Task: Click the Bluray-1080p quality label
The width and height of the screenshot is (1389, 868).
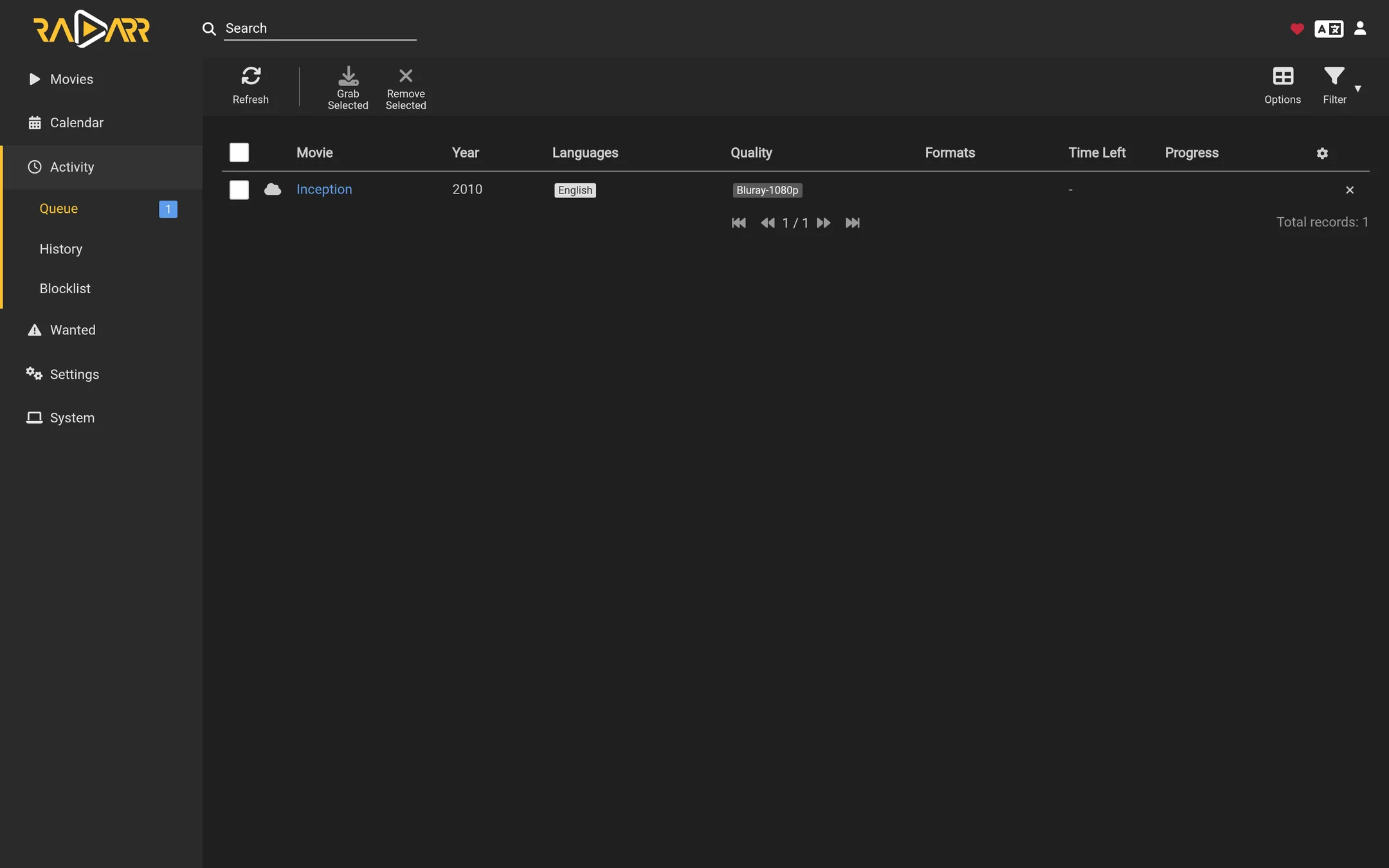Action: coord(767,190)
